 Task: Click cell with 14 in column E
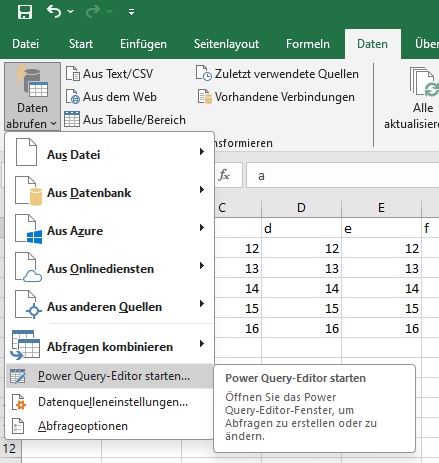pyautogui.click(x=381, y=288)
